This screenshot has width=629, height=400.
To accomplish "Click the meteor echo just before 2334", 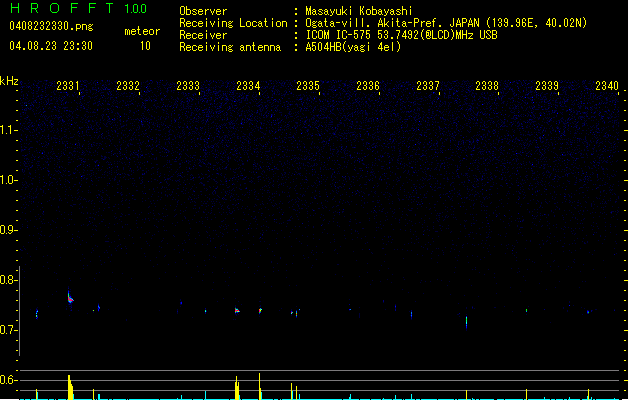I will pos(237,310).
